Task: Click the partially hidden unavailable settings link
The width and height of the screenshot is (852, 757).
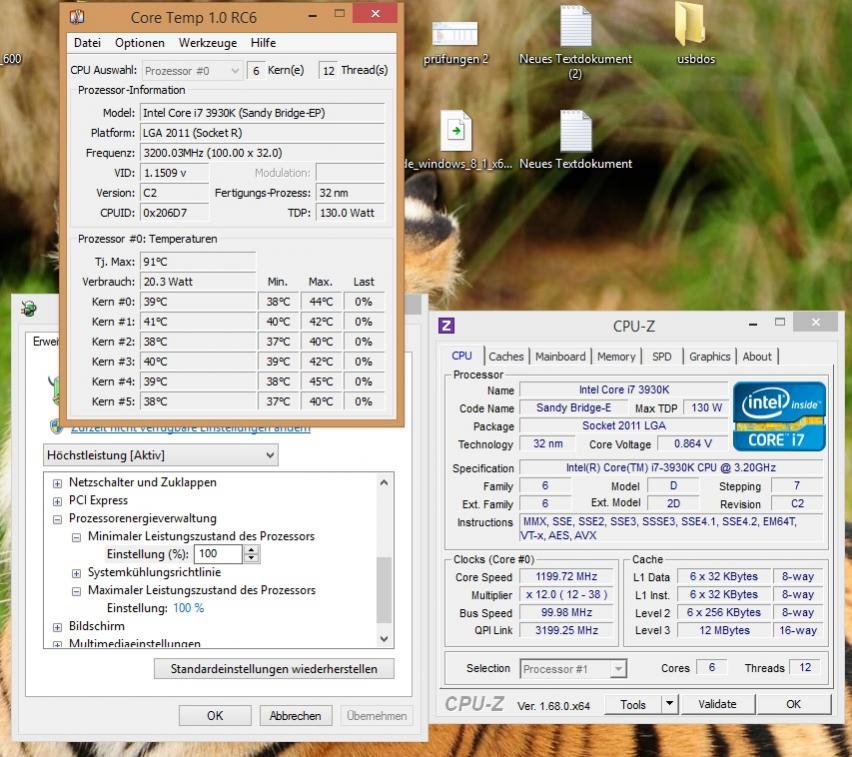Action: click(191, 428)
